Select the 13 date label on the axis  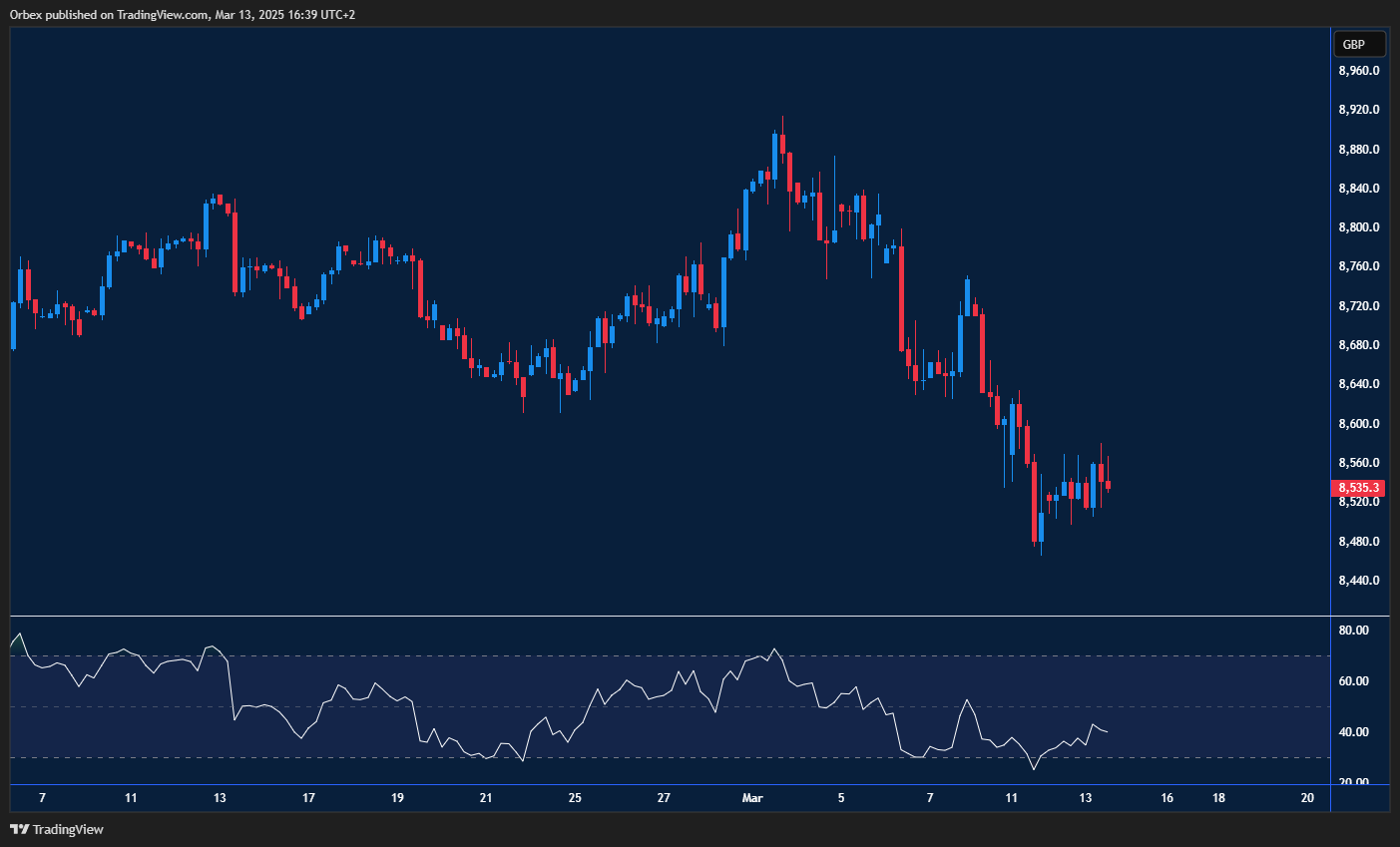1084,798
